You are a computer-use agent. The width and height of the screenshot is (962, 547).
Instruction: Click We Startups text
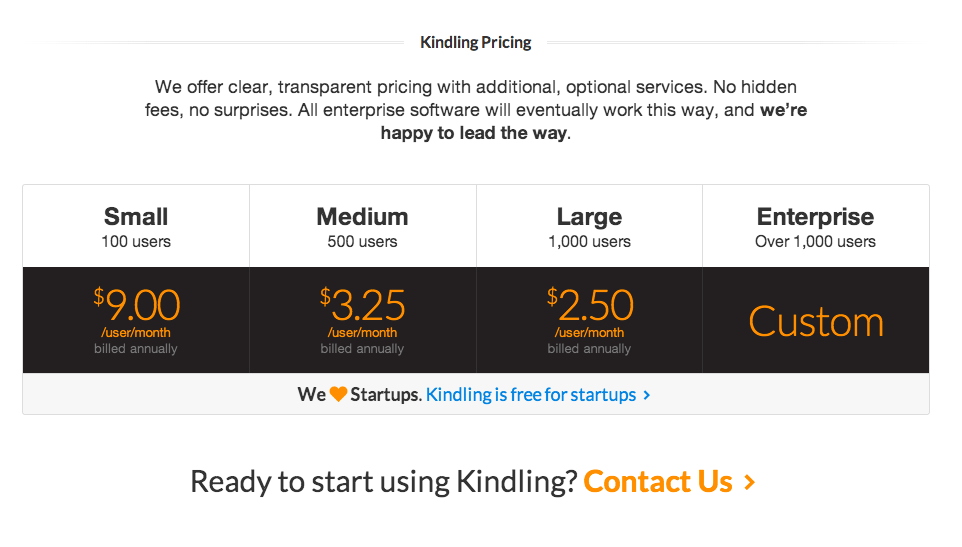click(x=360, y=394)
